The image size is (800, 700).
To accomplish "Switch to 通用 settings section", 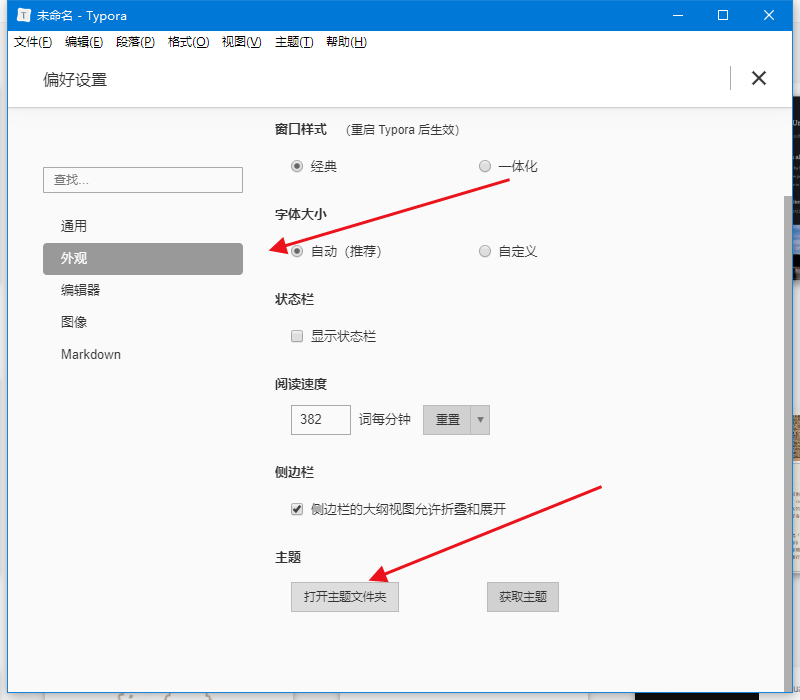I will [76, 225].
